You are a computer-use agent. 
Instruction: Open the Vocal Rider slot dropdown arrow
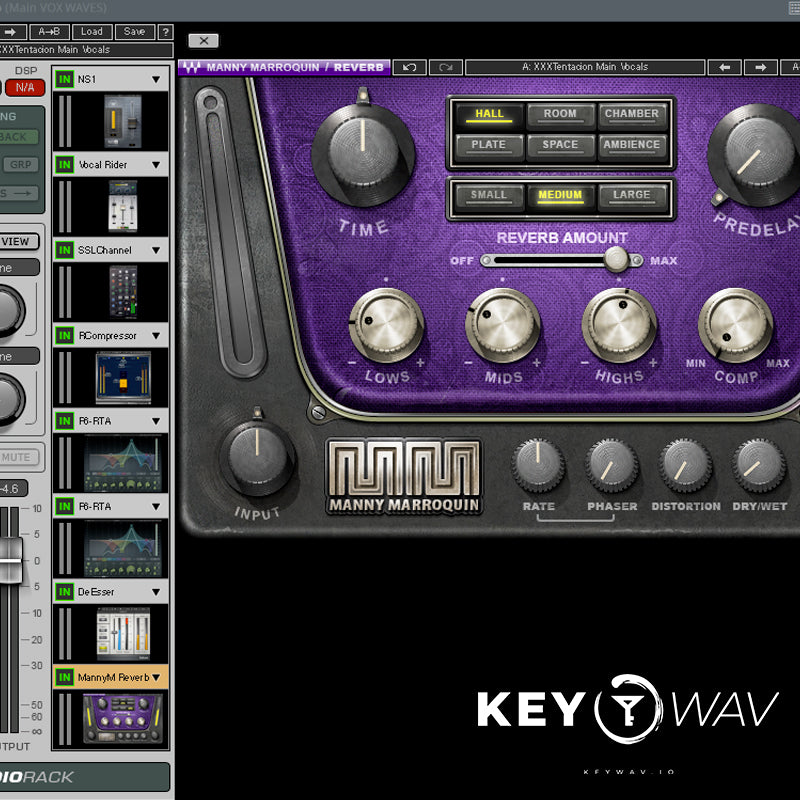pyautogui.click(x=156, y=165)
